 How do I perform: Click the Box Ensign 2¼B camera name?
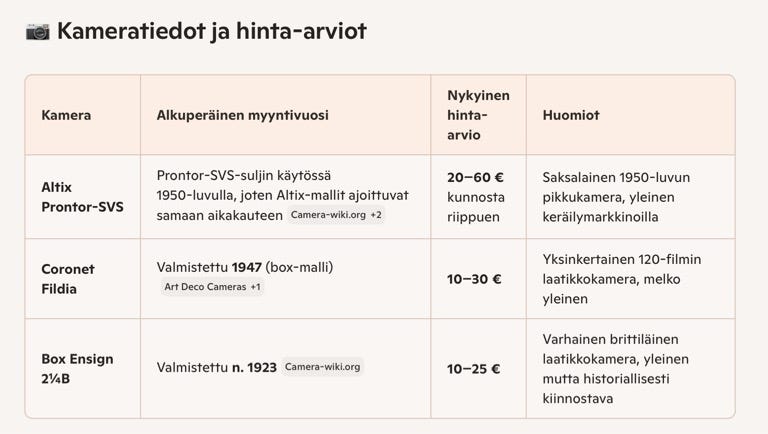coord(77,368)
